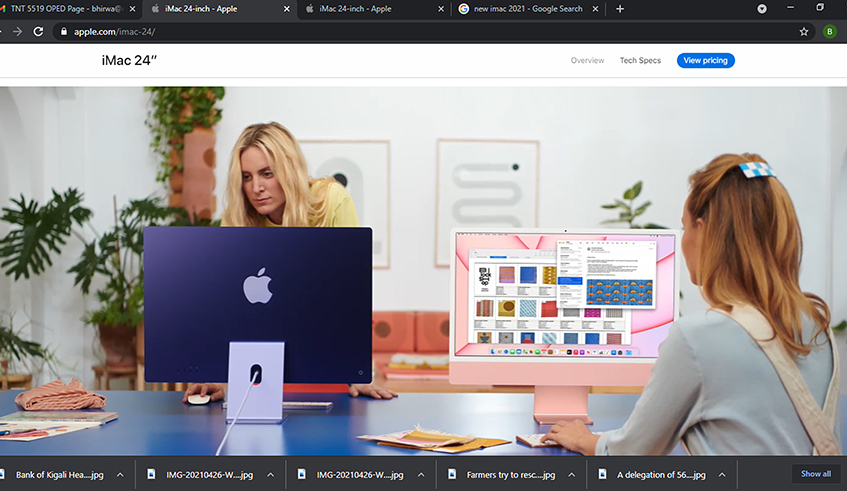Bookmark this page with the star icon
The height and width of the screenshot is (491, 847).
tap(803, 31)
